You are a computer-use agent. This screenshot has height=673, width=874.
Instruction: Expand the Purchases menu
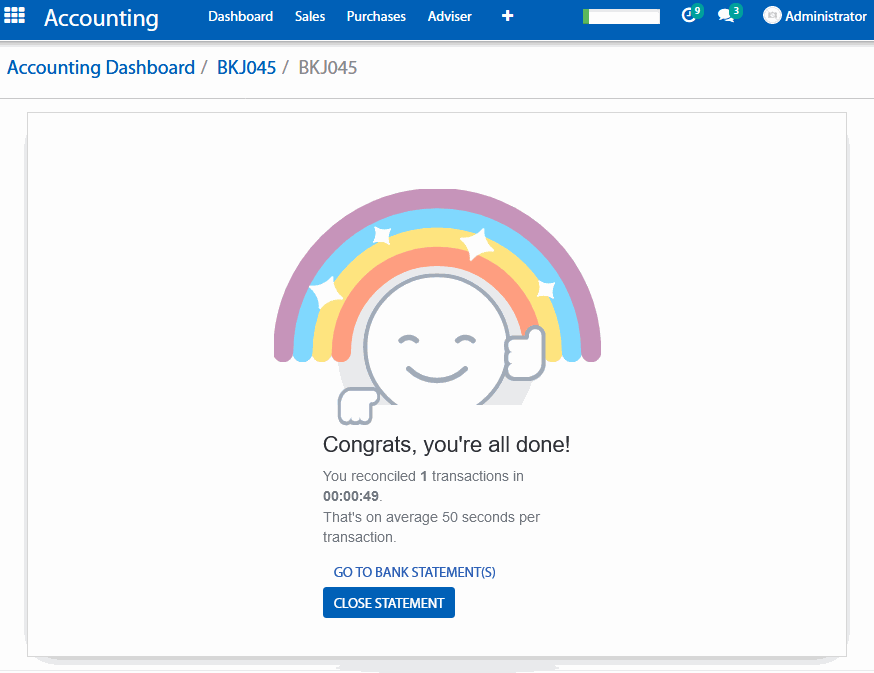pyautogui.click(x=376, y=17)
